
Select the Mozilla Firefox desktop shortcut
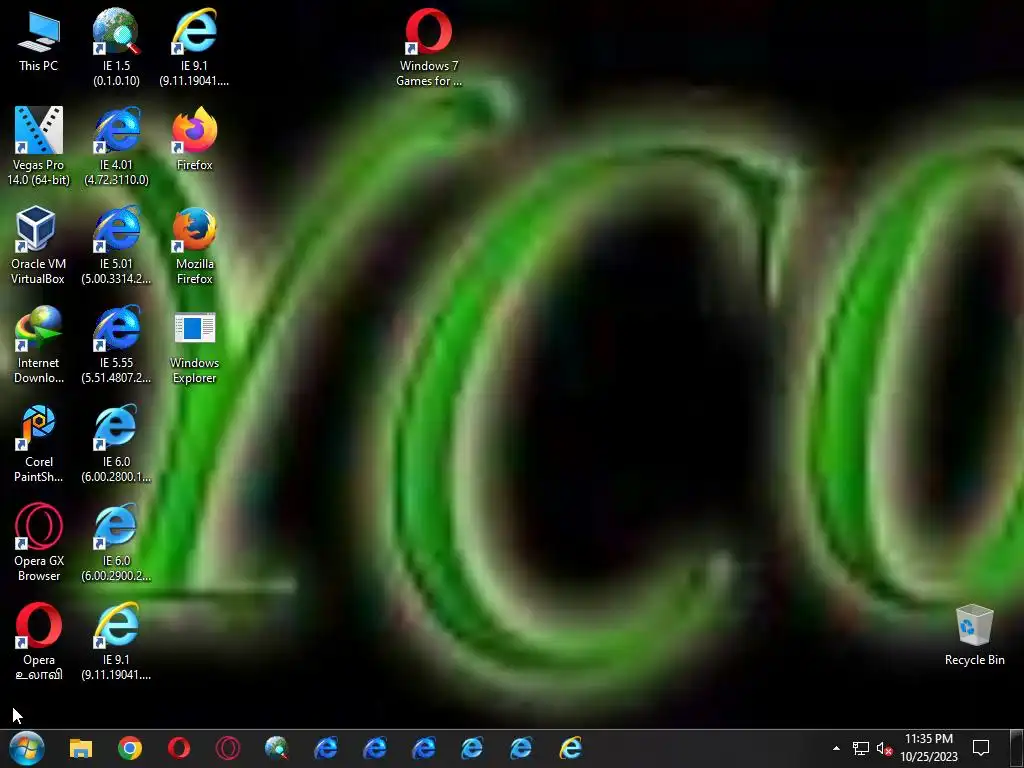pos(194,246)
